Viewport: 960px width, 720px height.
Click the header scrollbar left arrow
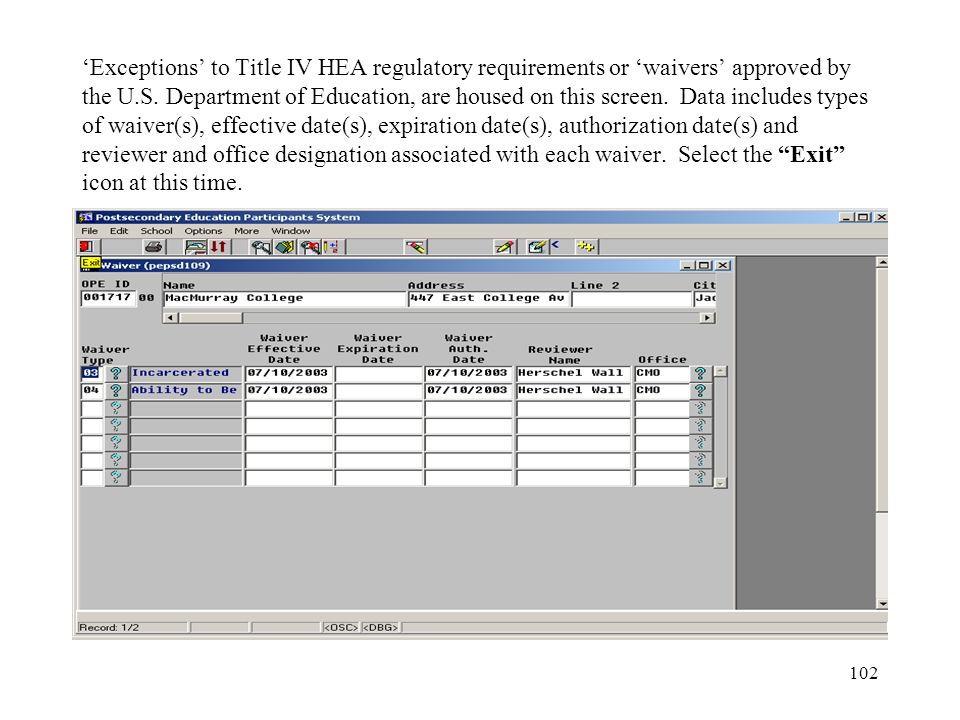tap(170, 318)
